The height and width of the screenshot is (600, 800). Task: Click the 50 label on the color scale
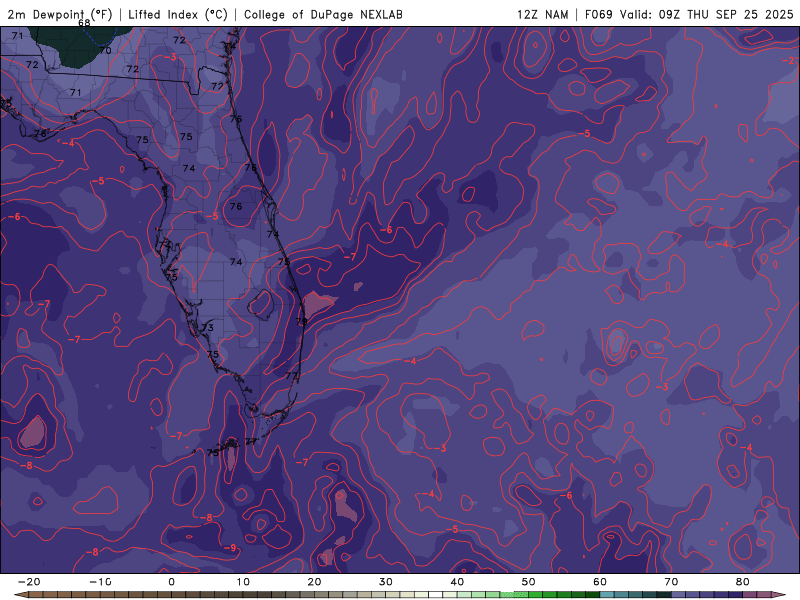coord(529,582)
